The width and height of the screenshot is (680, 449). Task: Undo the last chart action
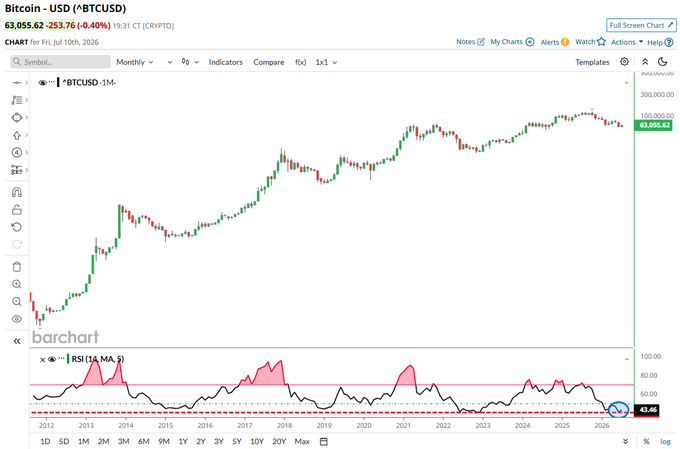pyautogui.click(x=16, y=227)
